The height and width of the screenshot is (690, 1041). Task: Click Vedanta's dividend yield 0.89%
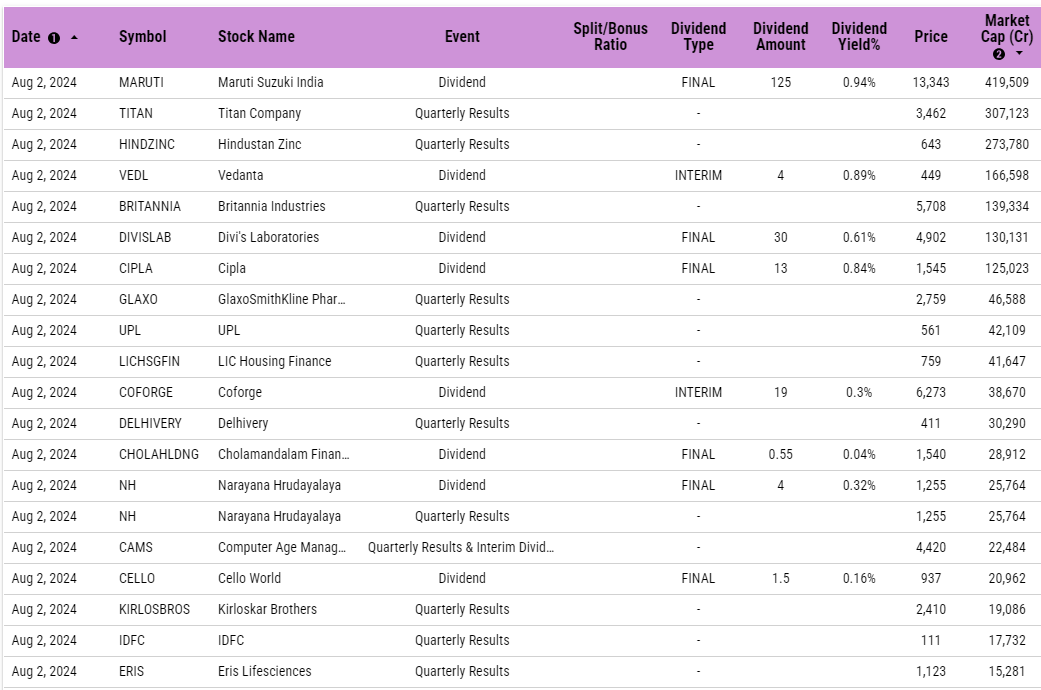click(859, 175)
